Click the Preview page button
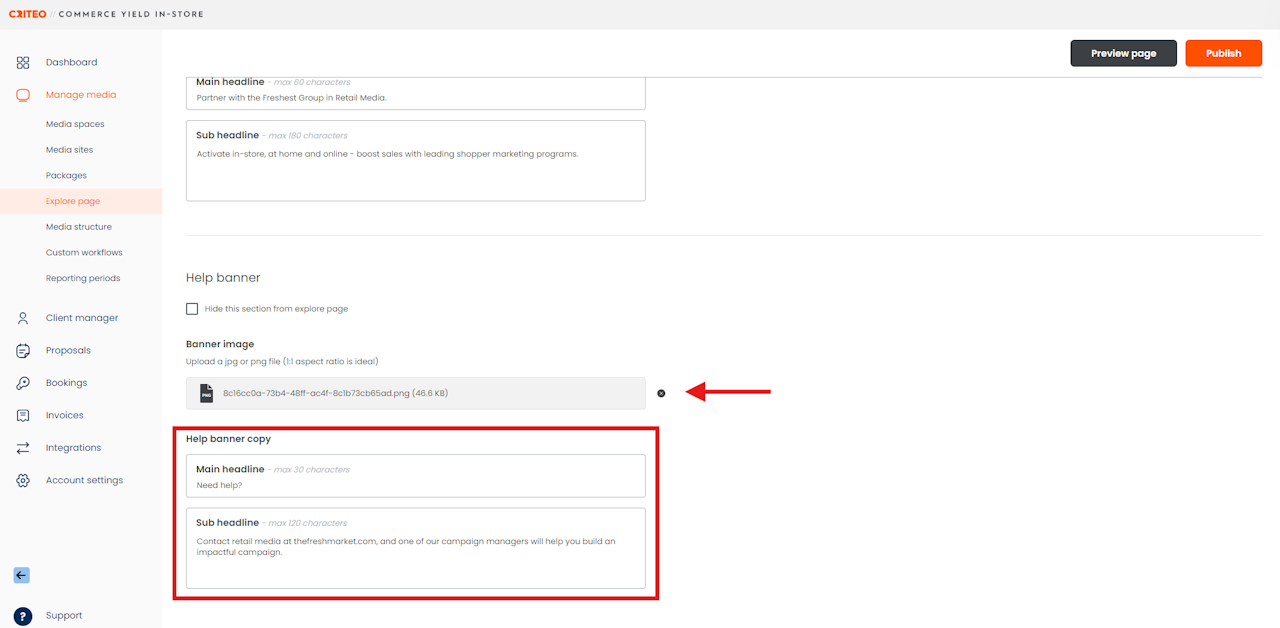 coord(1124,53)
